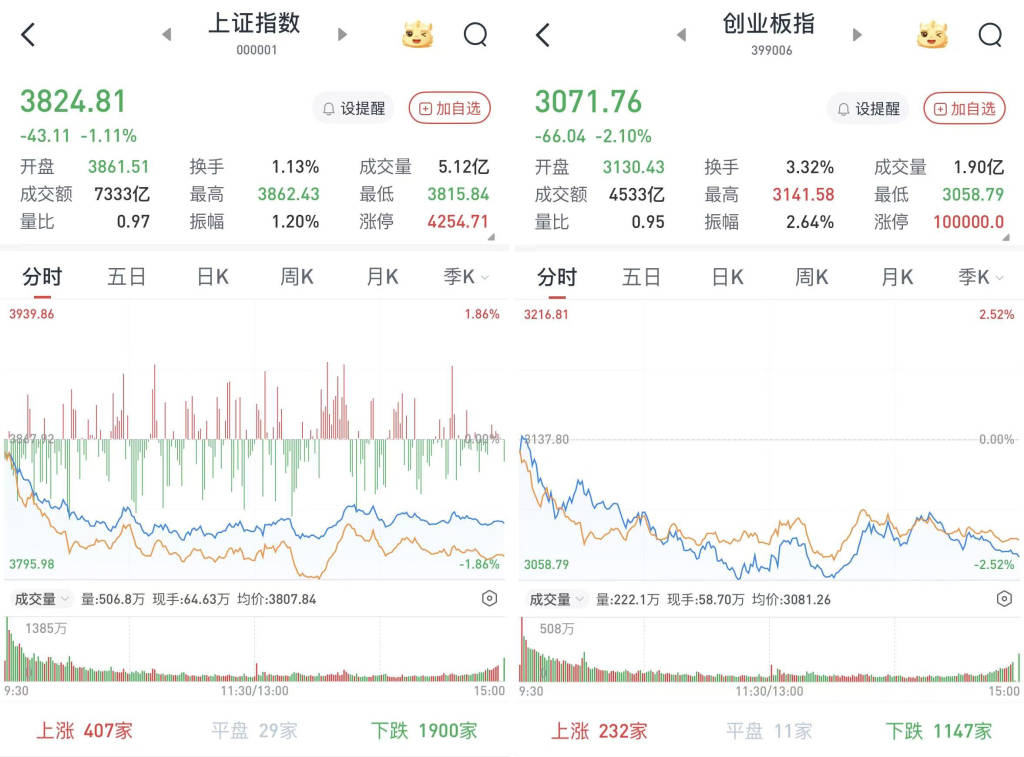Expand the 上证指数 quote details corner triangle

pyautogui.click(x=490, y=237)
